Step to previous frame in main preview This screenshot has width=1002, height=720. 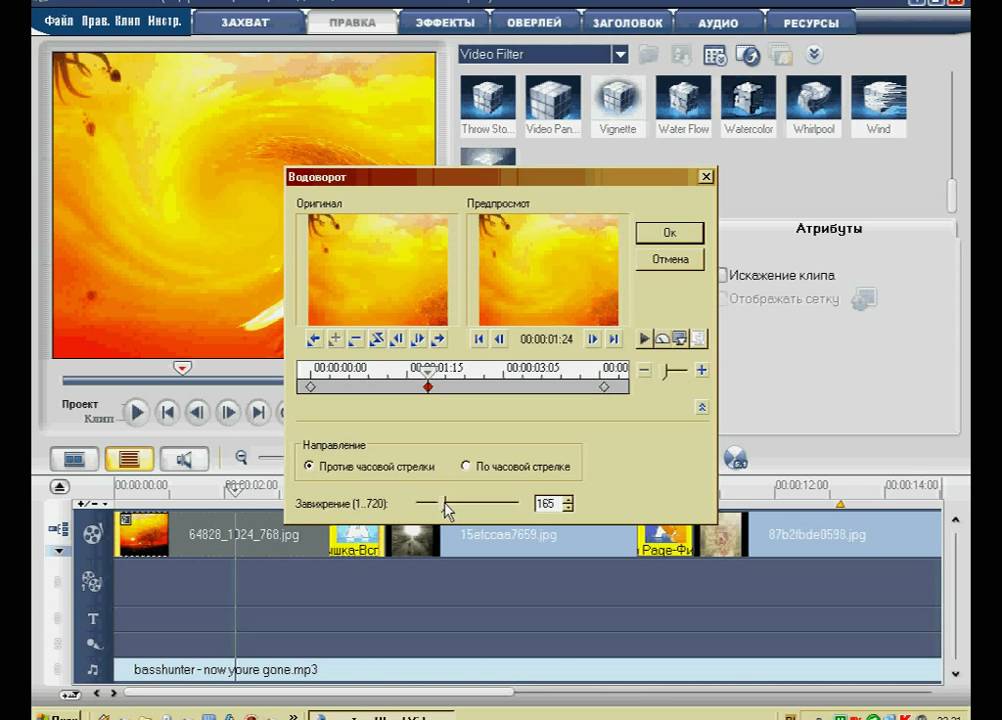click(x=197, y=413)
